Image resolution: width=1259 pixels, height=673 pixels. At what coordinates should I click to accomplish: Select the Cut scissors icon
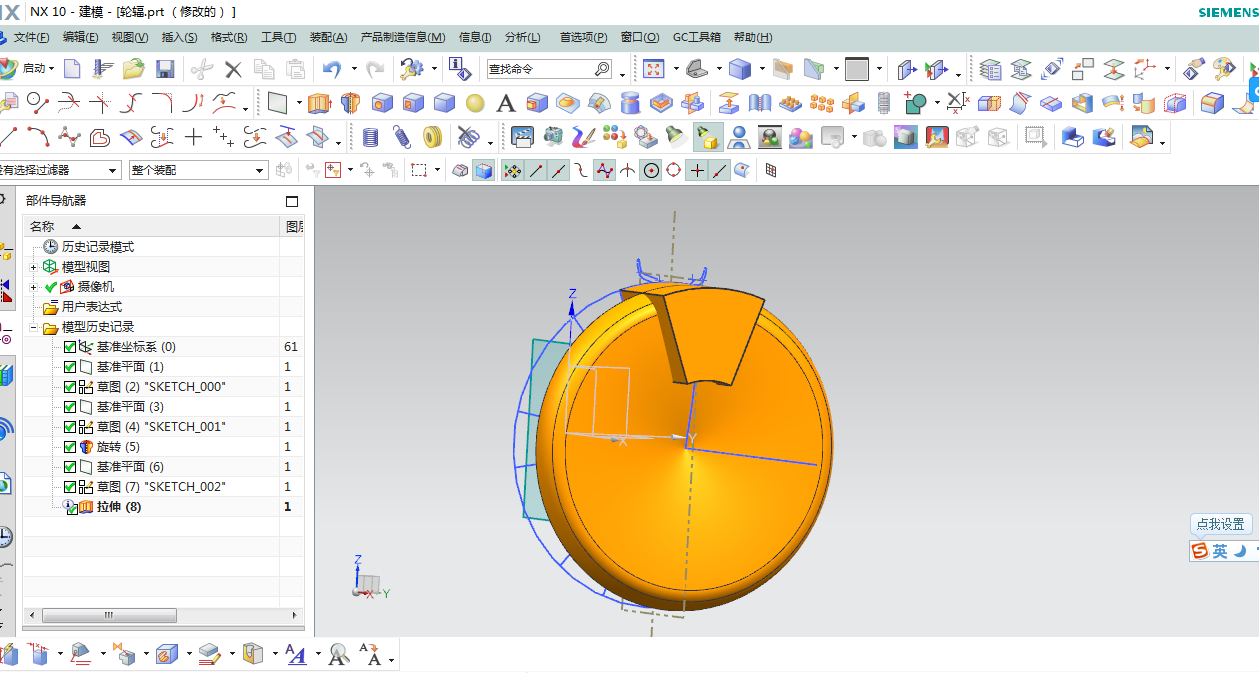point(202,69)
